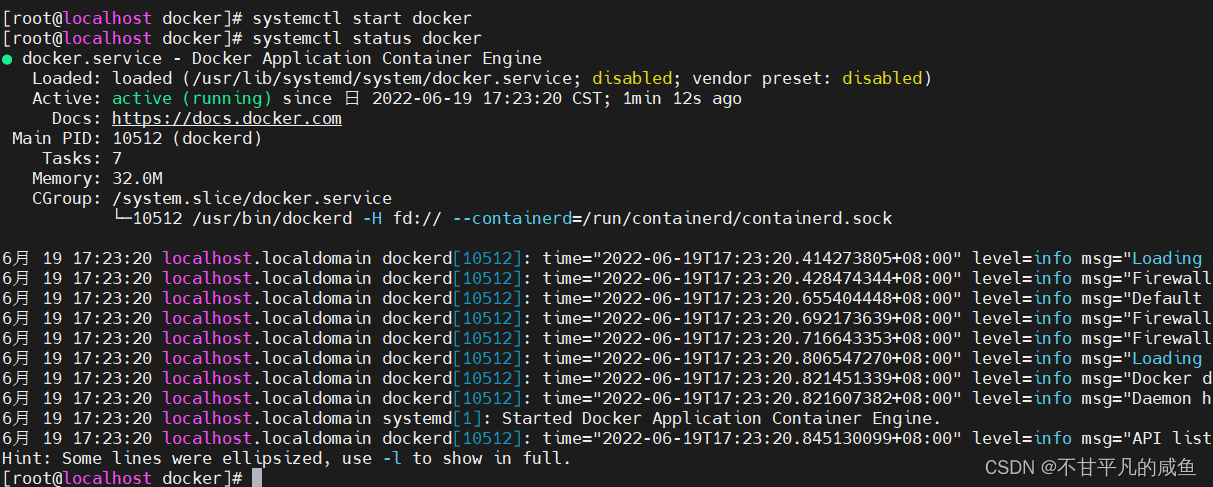Click the green service status dot
This screenshot has width=1213, height=487.
[8, 59]
